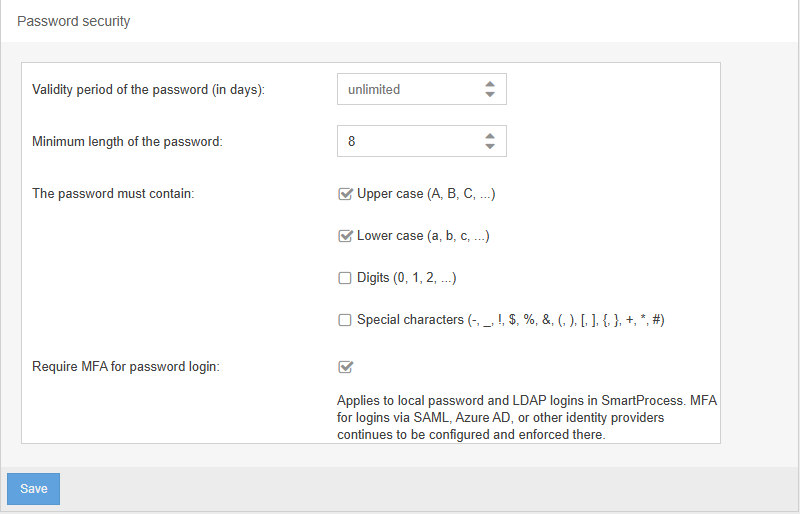Decrease the password validity period value
The height and width of the screenshot is (514, 800).
(x=490, y=94)
